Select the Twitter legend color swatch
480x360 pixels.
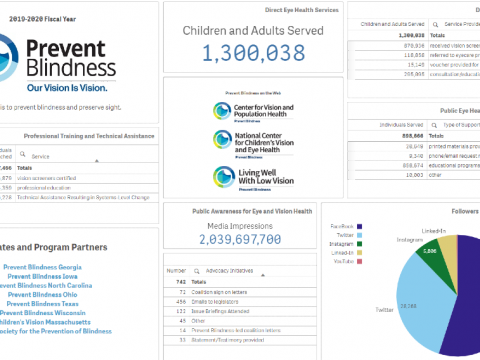pyautogui.click(x=359, y=235)
